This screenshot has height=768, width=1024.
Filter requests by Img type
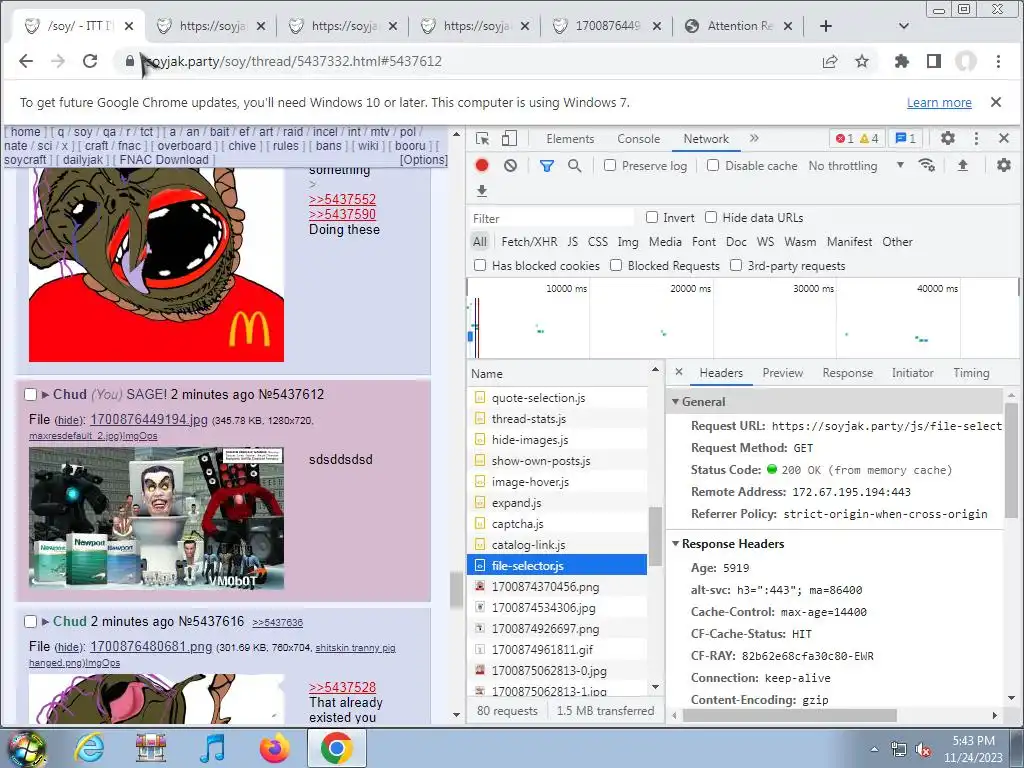point(628,242)
